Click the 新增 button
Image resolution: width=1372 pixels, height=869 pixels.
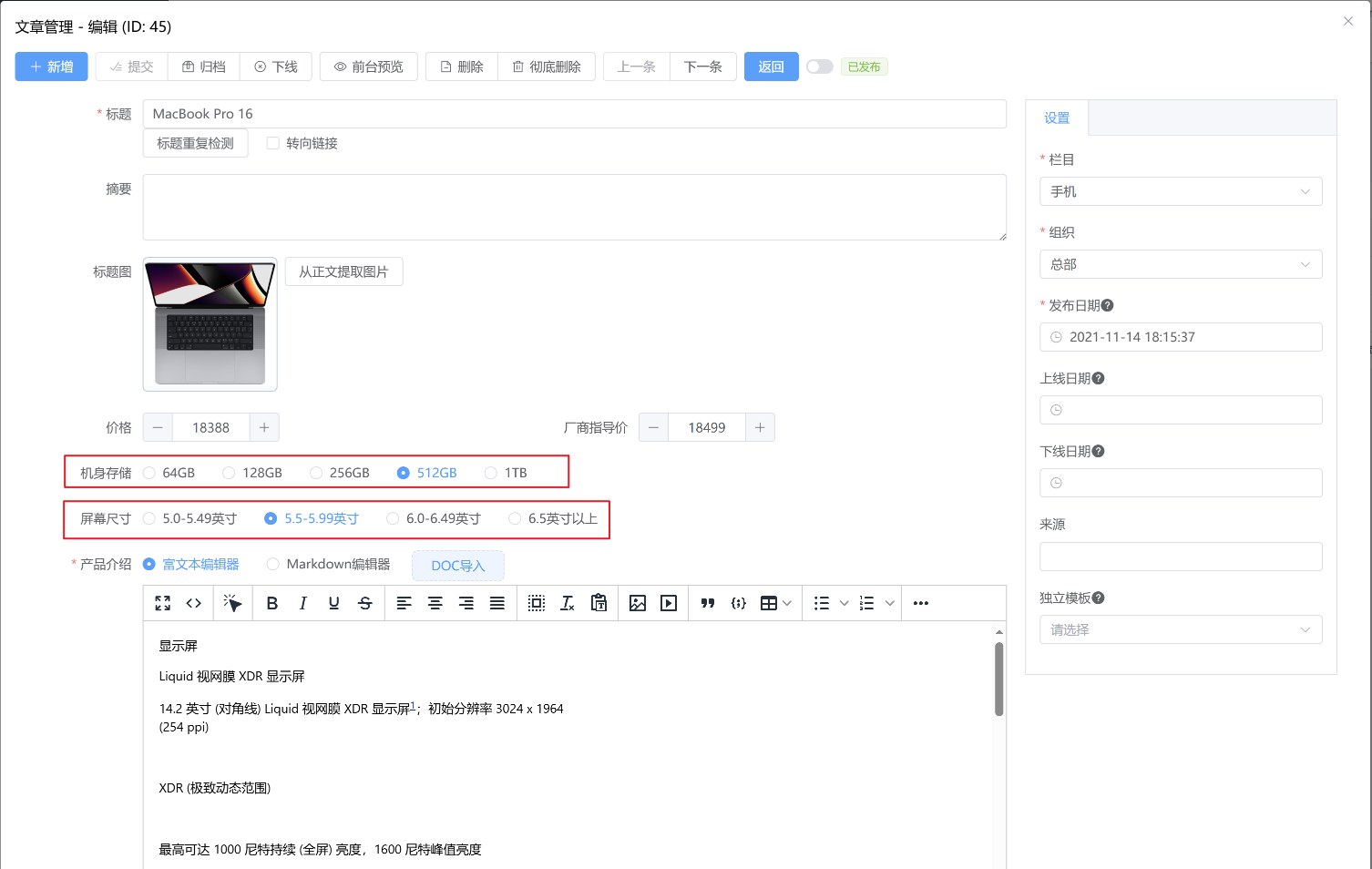(x=51, y=66)
